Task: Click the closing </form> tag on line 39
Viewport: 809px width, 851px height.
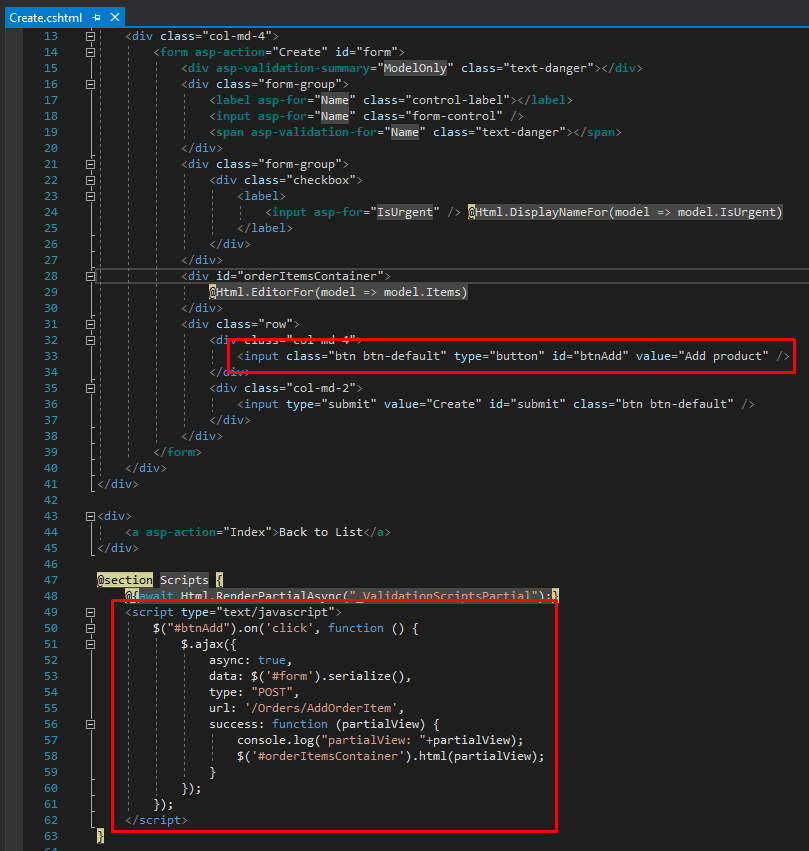Action: coord(177,452)
